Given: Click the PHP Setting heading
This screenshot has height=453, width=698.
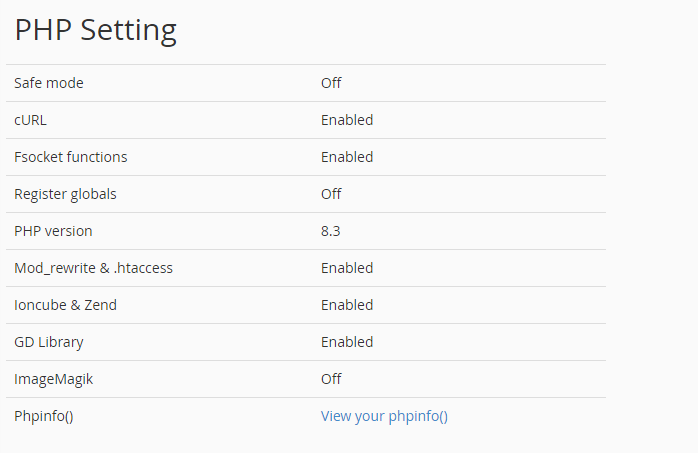Looking at the screenshot, I should pyautogui.click(x=96, y=30).
